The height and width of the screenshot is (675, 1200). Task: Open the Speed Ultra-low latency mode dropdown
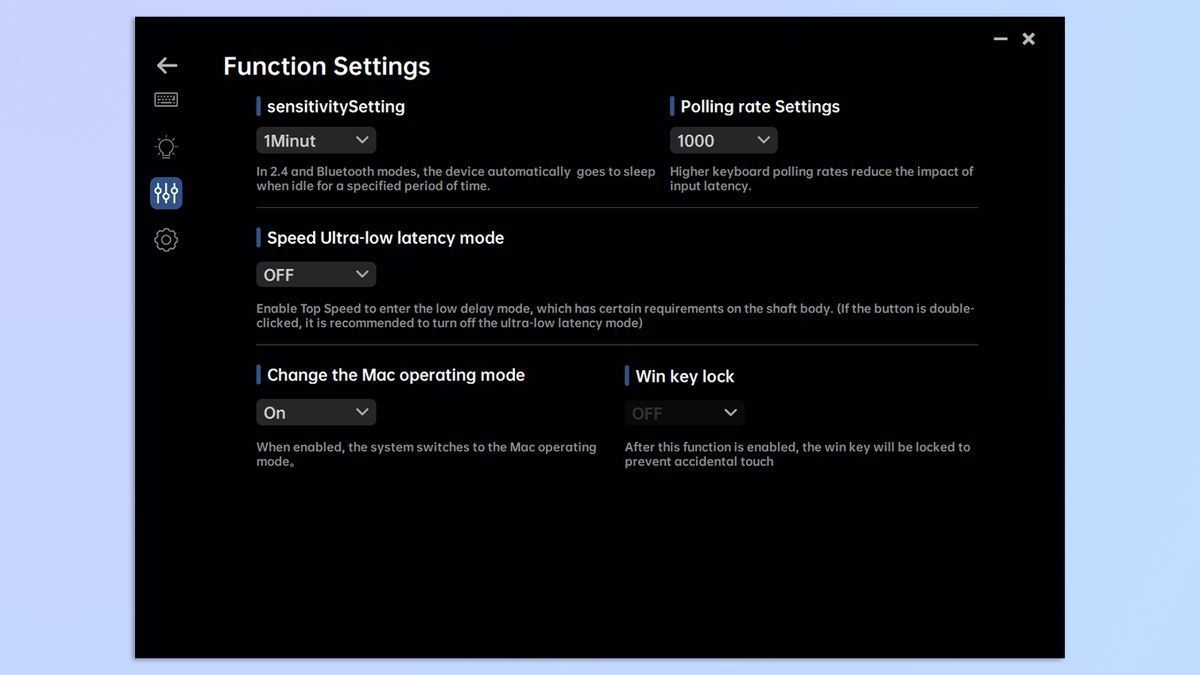(x=316, y=275)
